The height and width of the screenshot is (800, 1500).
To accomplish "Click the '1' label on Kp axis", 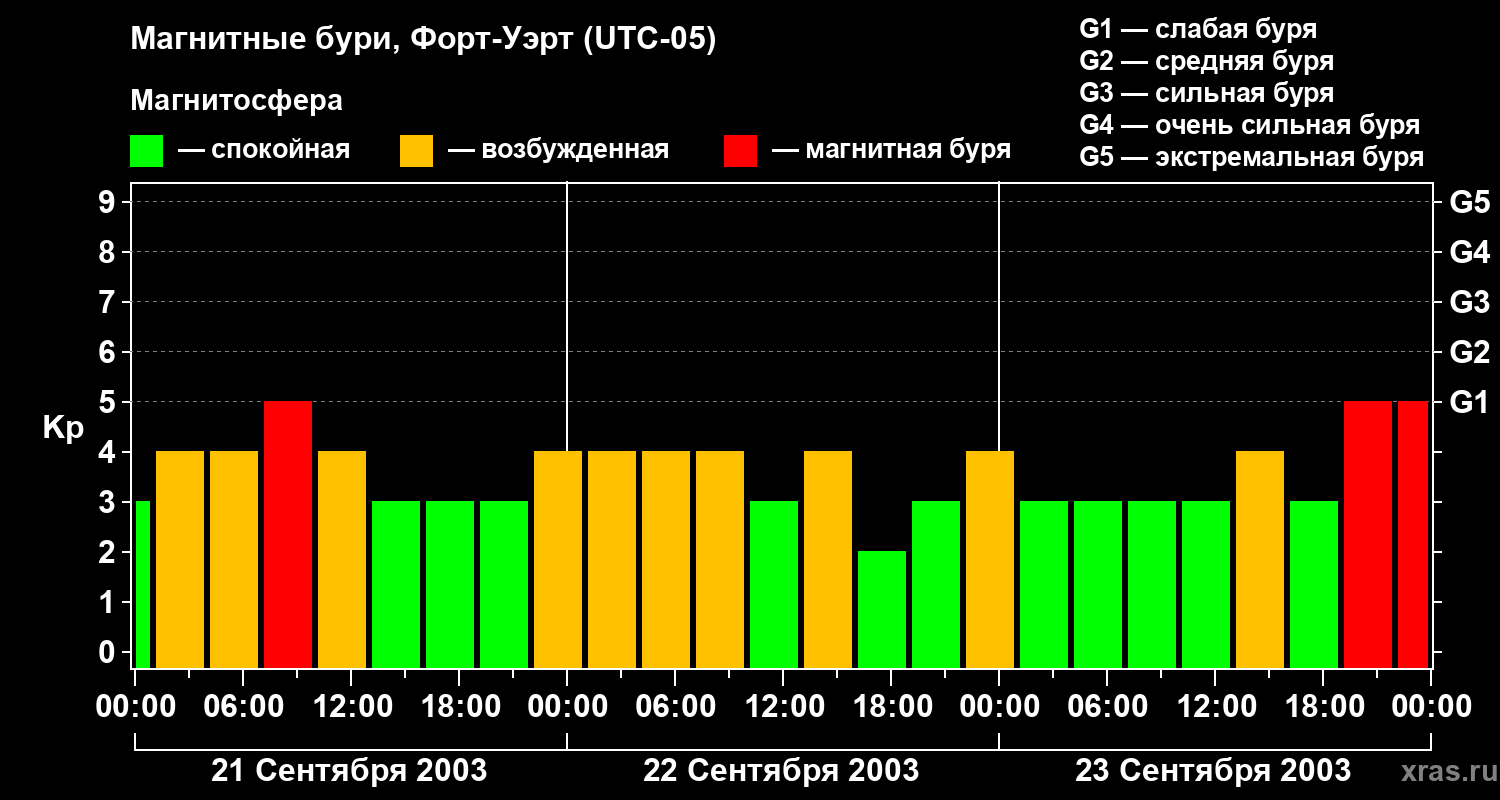I will click(x=109, y=603).
